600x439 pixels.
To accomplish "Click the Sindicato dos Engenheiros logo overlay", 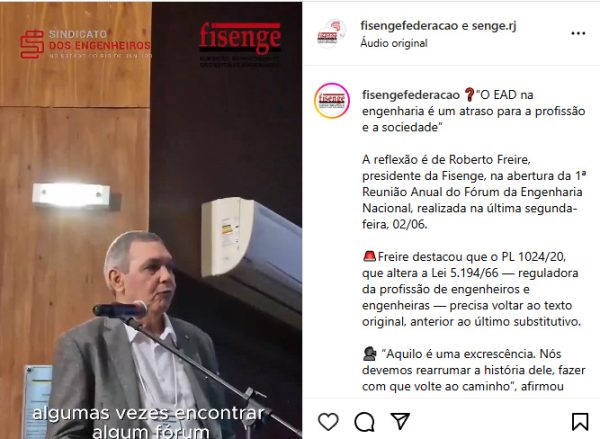I will point(85,44).
